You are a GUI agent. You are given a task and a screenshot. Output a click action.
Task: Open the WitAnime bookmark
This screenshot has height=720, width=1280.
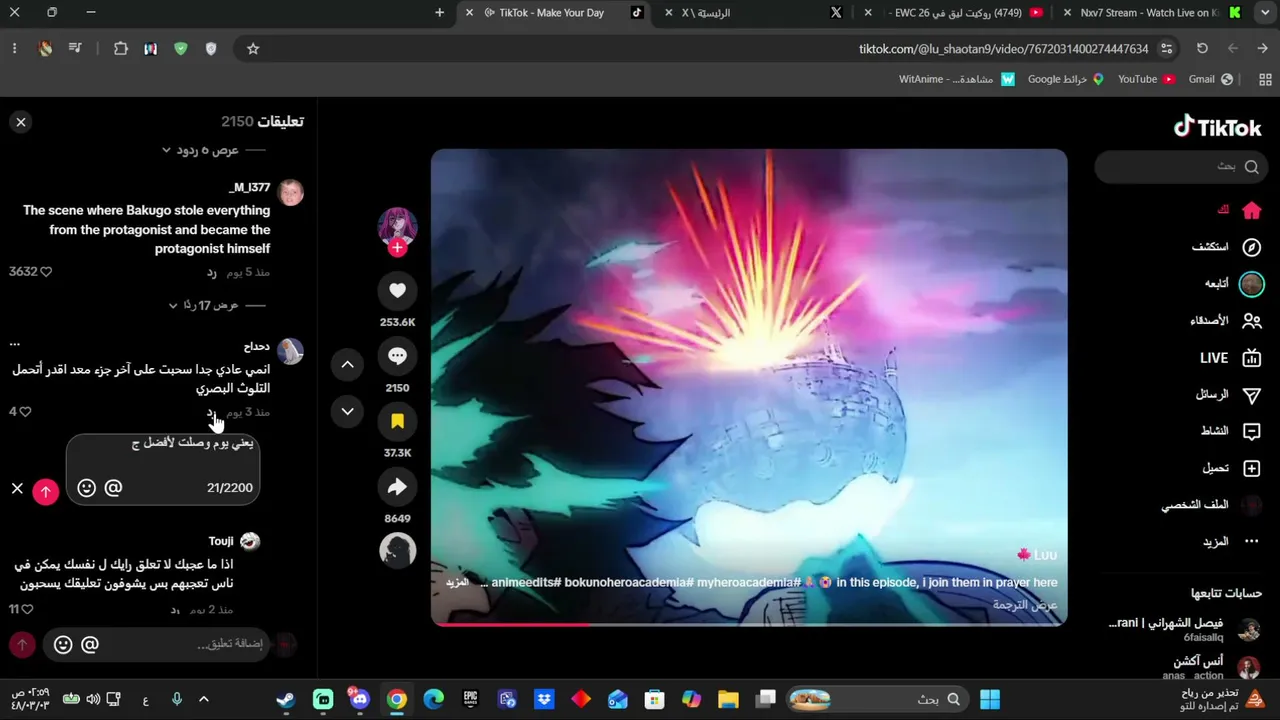(957, 79)
